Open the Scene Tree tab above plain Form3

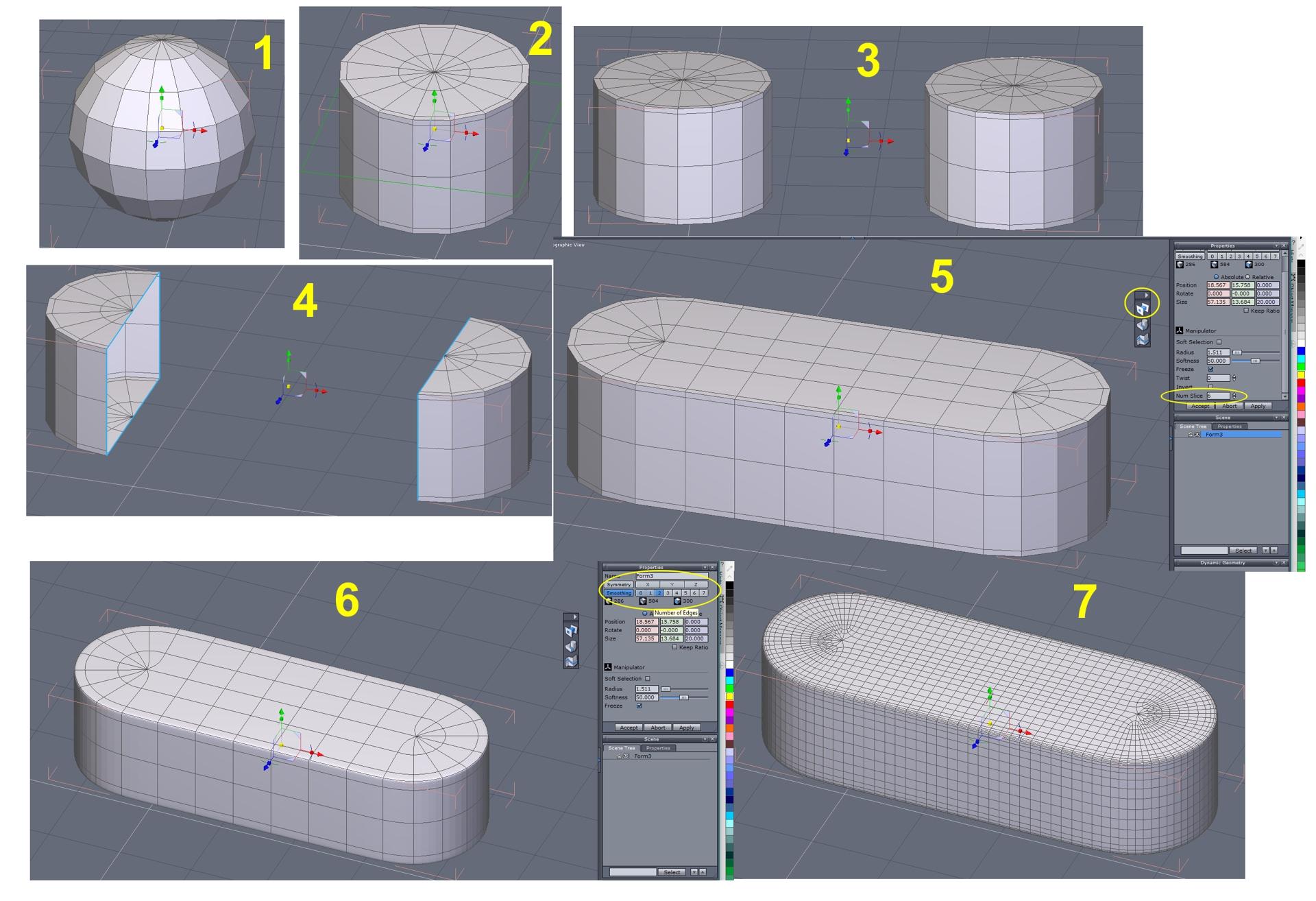[622, 748]
